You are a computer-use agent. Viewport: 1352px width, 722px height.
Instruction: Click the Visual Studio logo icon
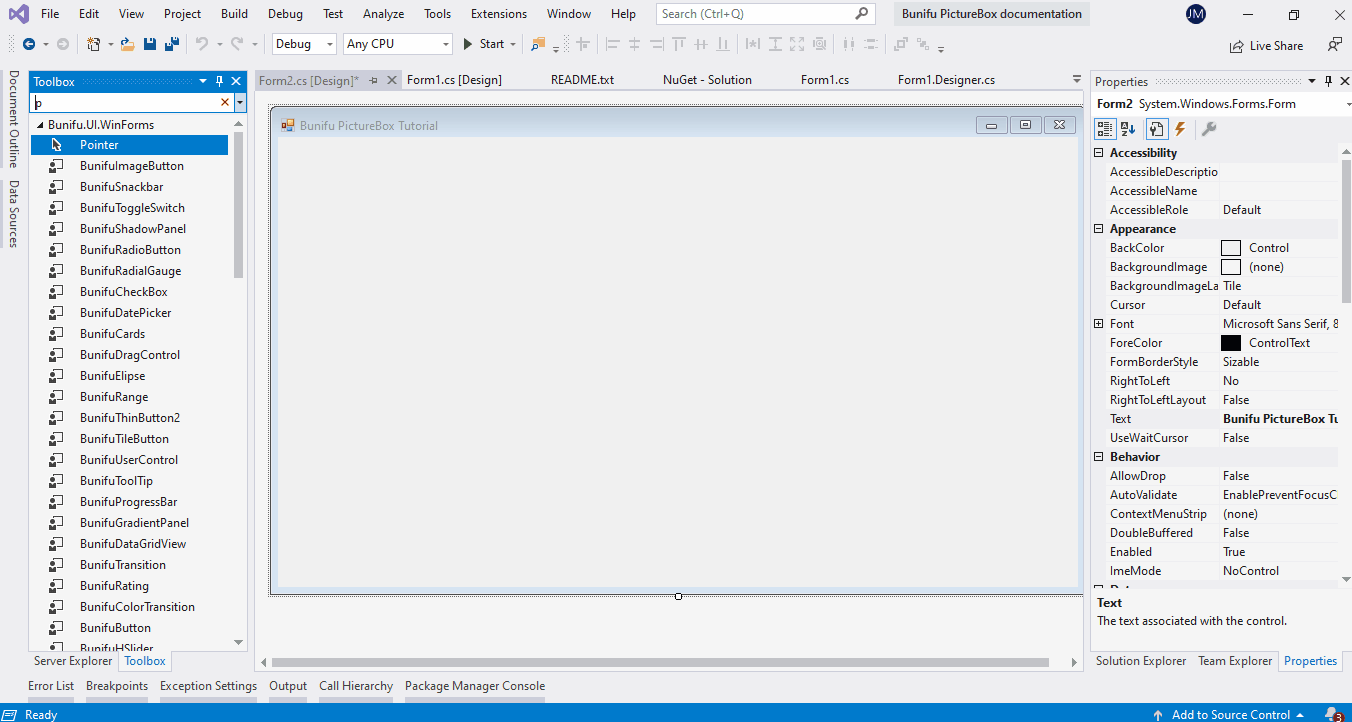tap(19, 14)
